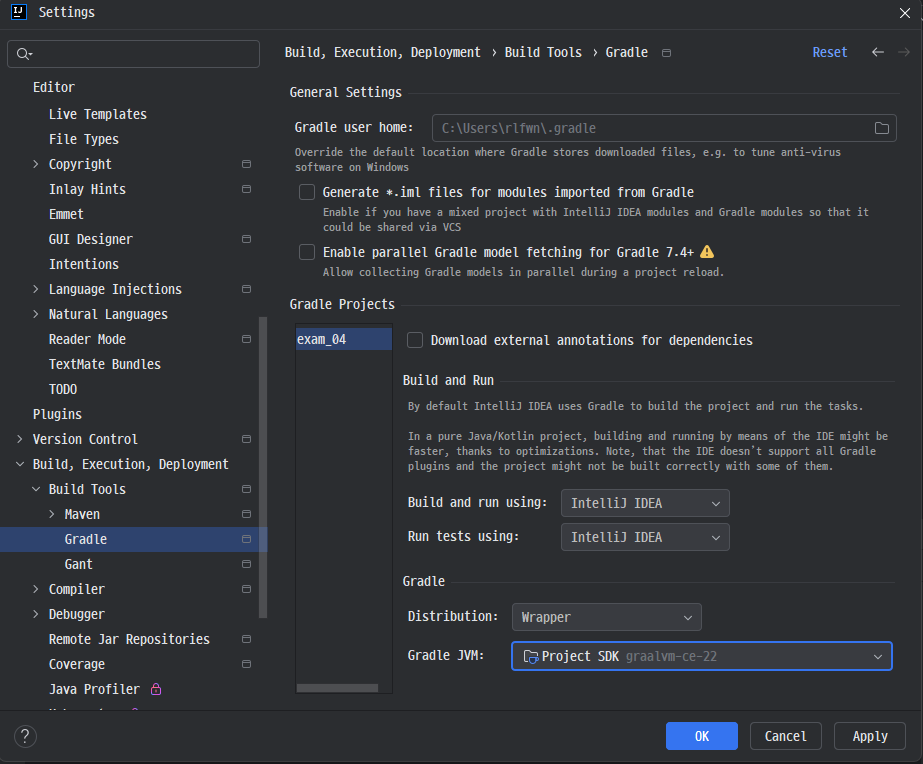Click Build, Execution, Deployment breadcrumb
The width and height of the screenshot is (923, 764).
click(383, 52)
